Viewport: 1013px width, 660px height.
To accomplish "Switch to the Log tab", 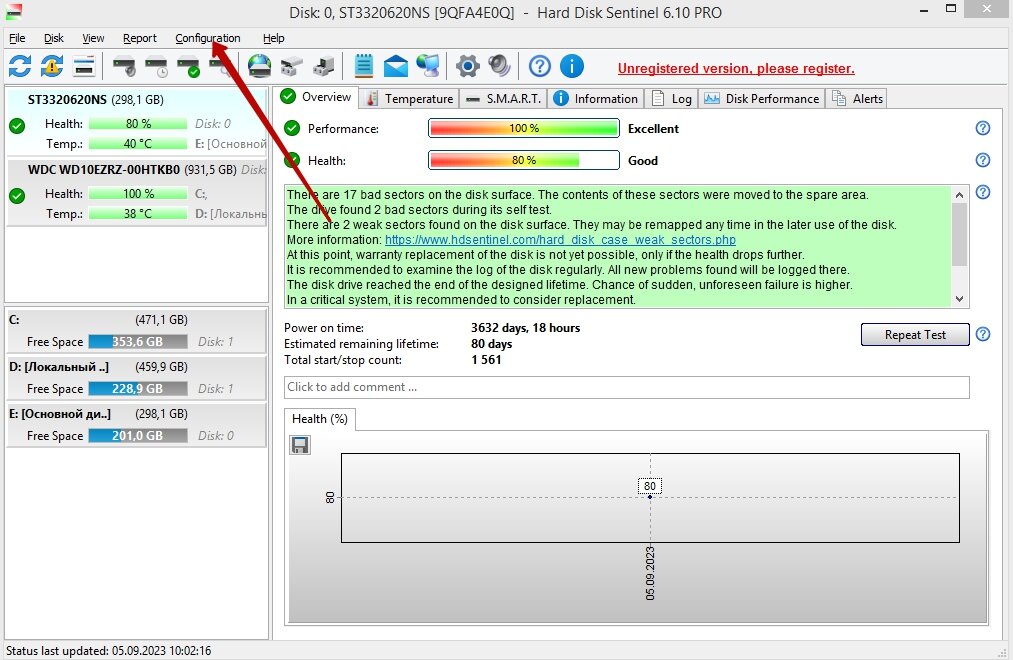I will (x=672, y=99).
